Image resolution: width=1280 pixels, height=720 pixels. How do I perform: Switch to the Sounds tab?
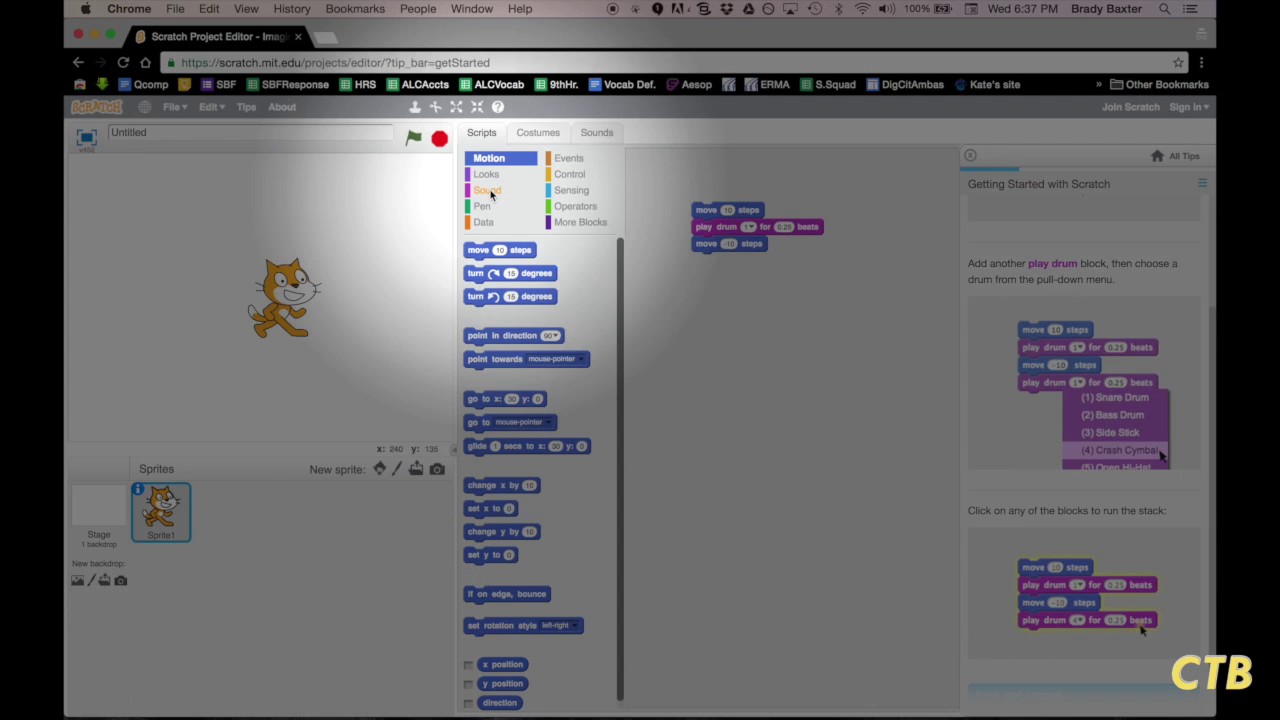[x=597, y=132]
